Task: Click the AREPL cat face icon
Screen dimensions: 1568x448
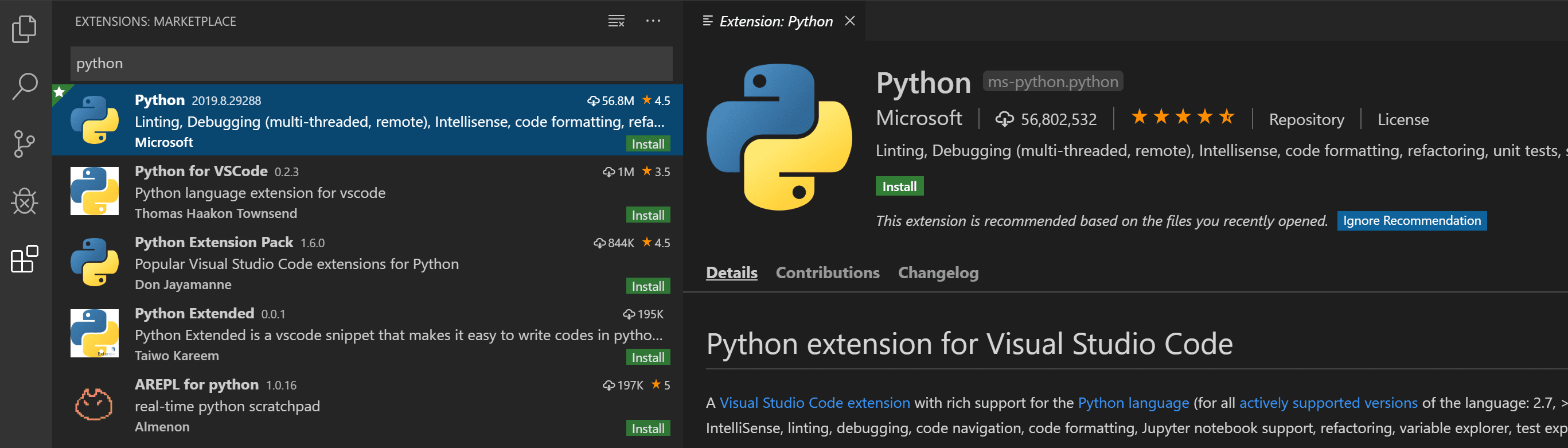Action: (93, 405)
